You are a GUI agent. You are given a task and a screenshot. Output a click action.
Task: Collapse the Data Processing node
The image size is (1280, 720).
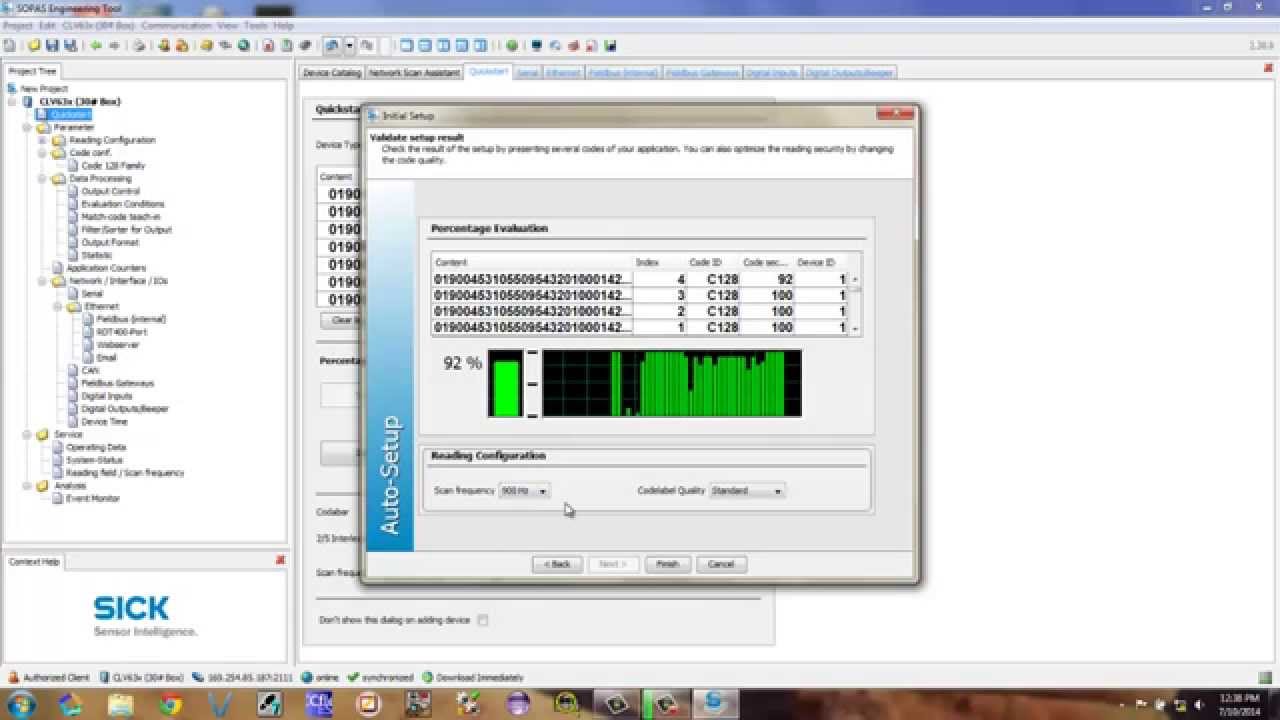[x=42, y=179]
